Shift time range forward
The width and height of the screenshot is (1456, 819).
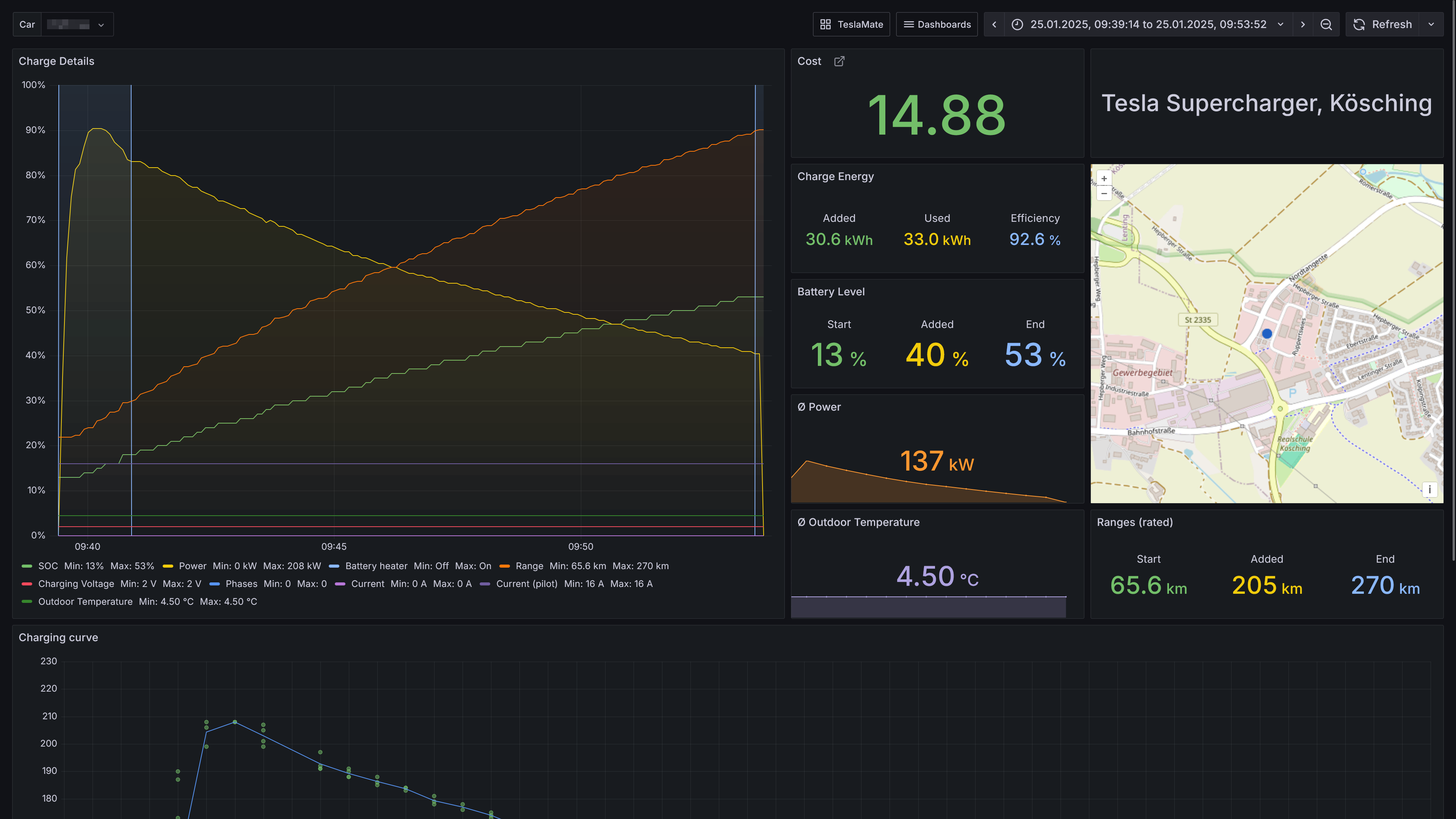[x=1303, y=24]
